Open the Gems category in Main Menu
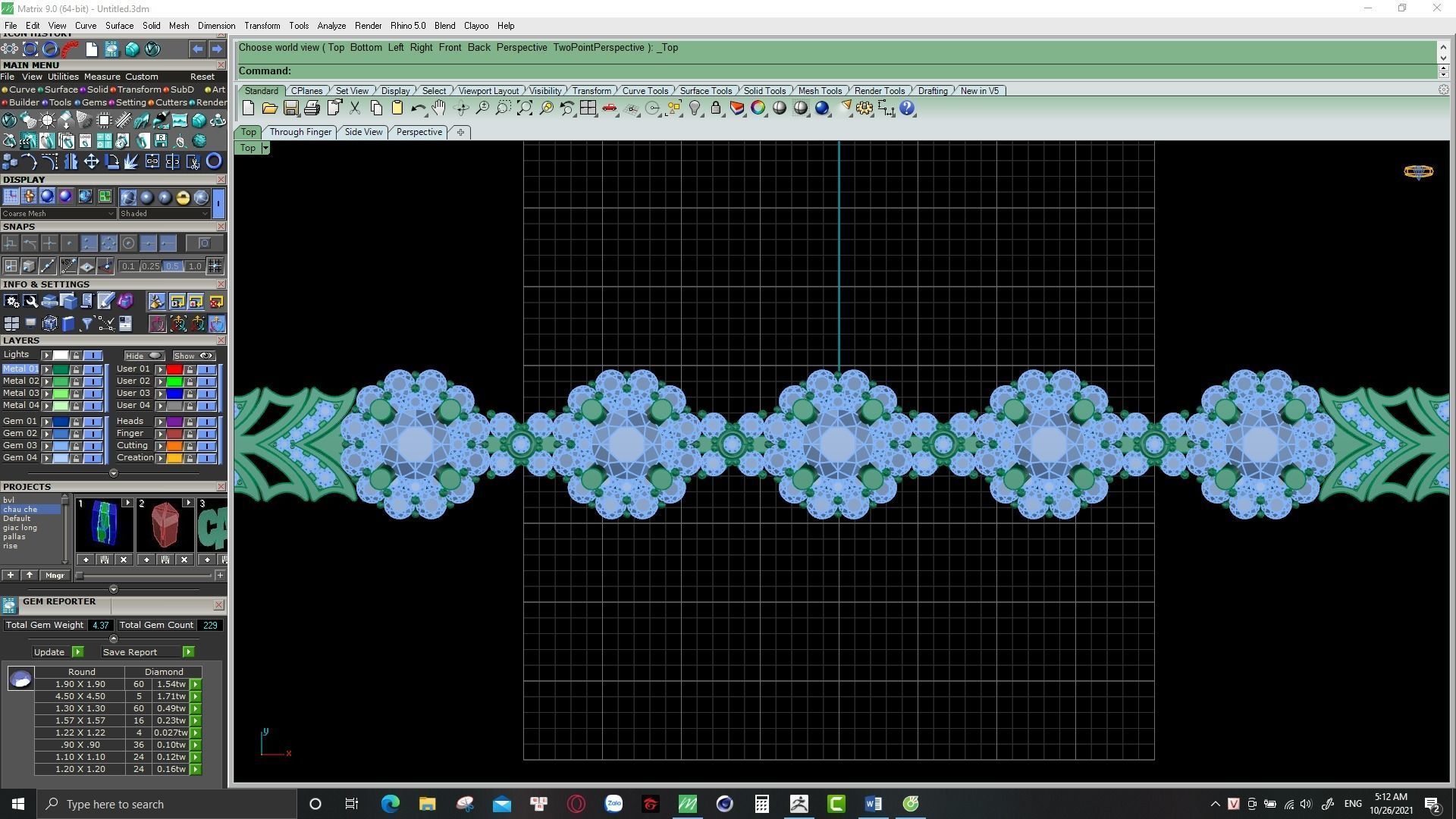 pyautogui.click(x=93, y=102)
